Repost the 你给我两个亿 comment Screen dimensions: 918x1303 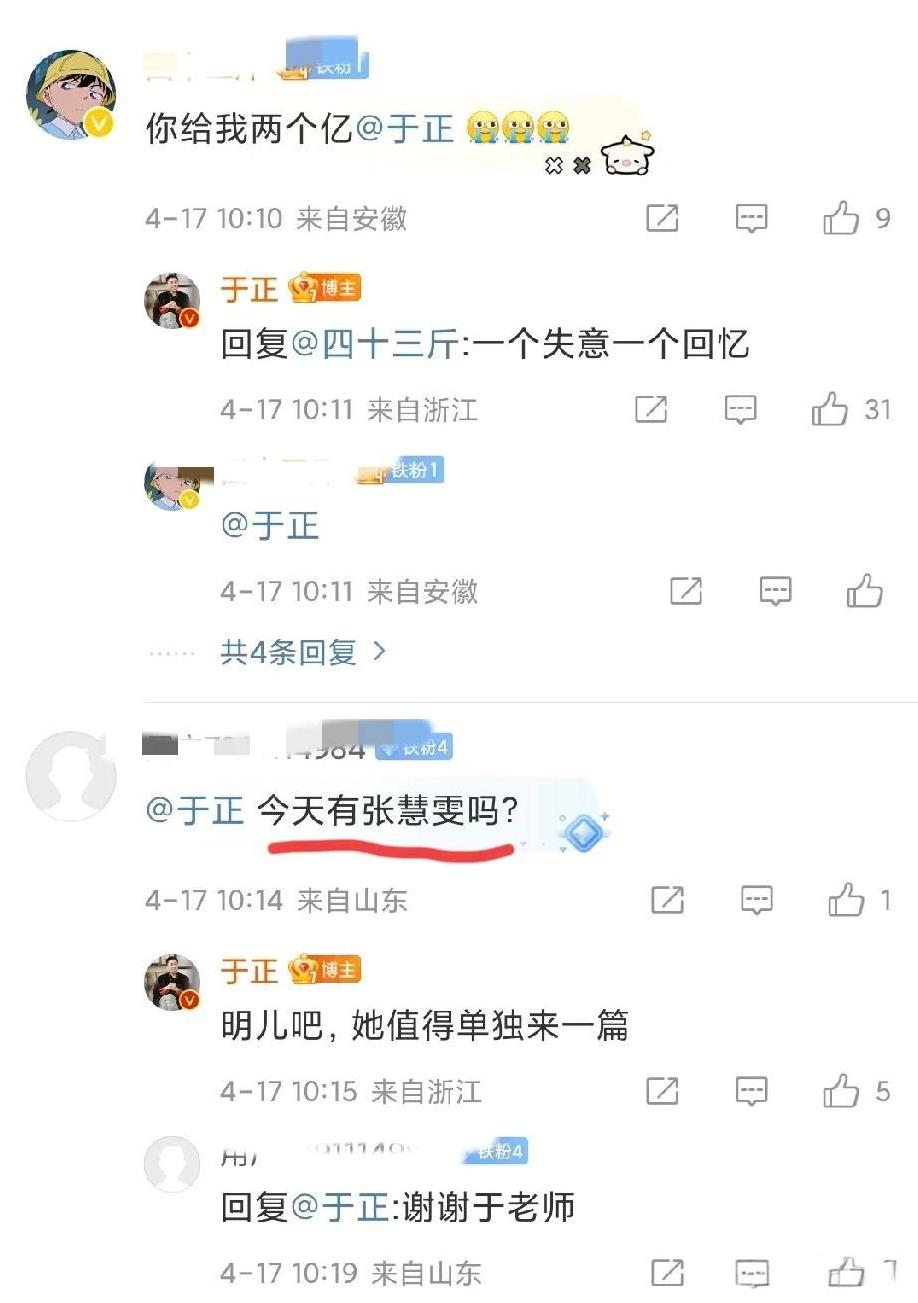tap(662, 218)
